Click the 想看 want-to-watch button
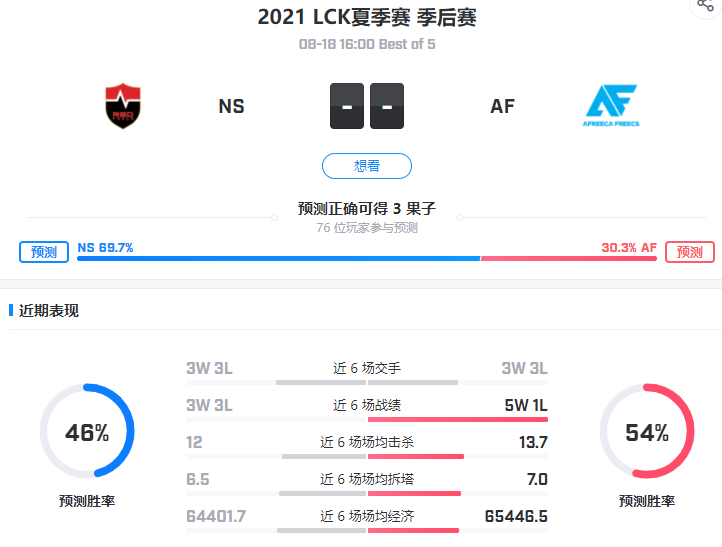Screen dimensions: 722x547 coord(367,166)
